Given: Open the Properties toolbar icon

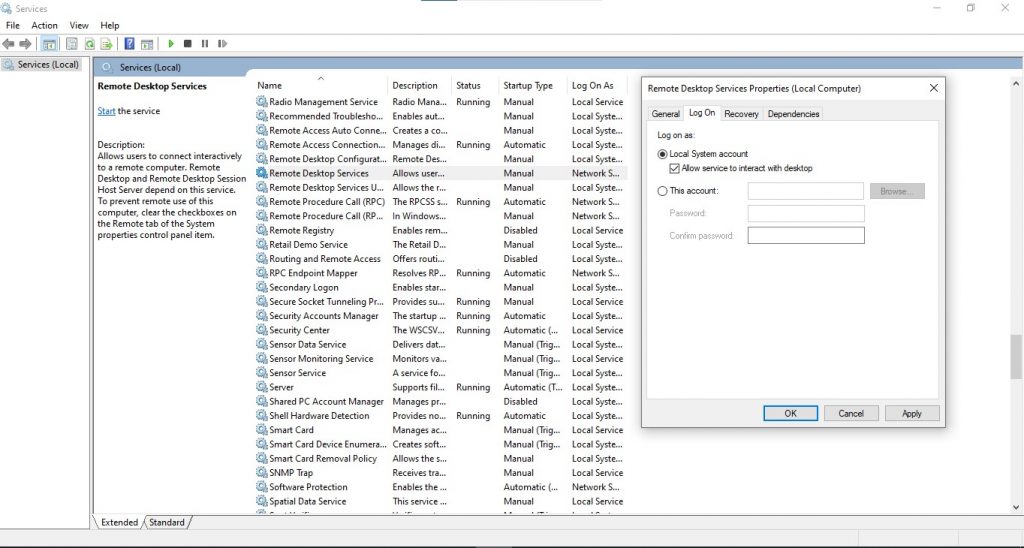Looking at the screenshot, I should pos(72,44).
